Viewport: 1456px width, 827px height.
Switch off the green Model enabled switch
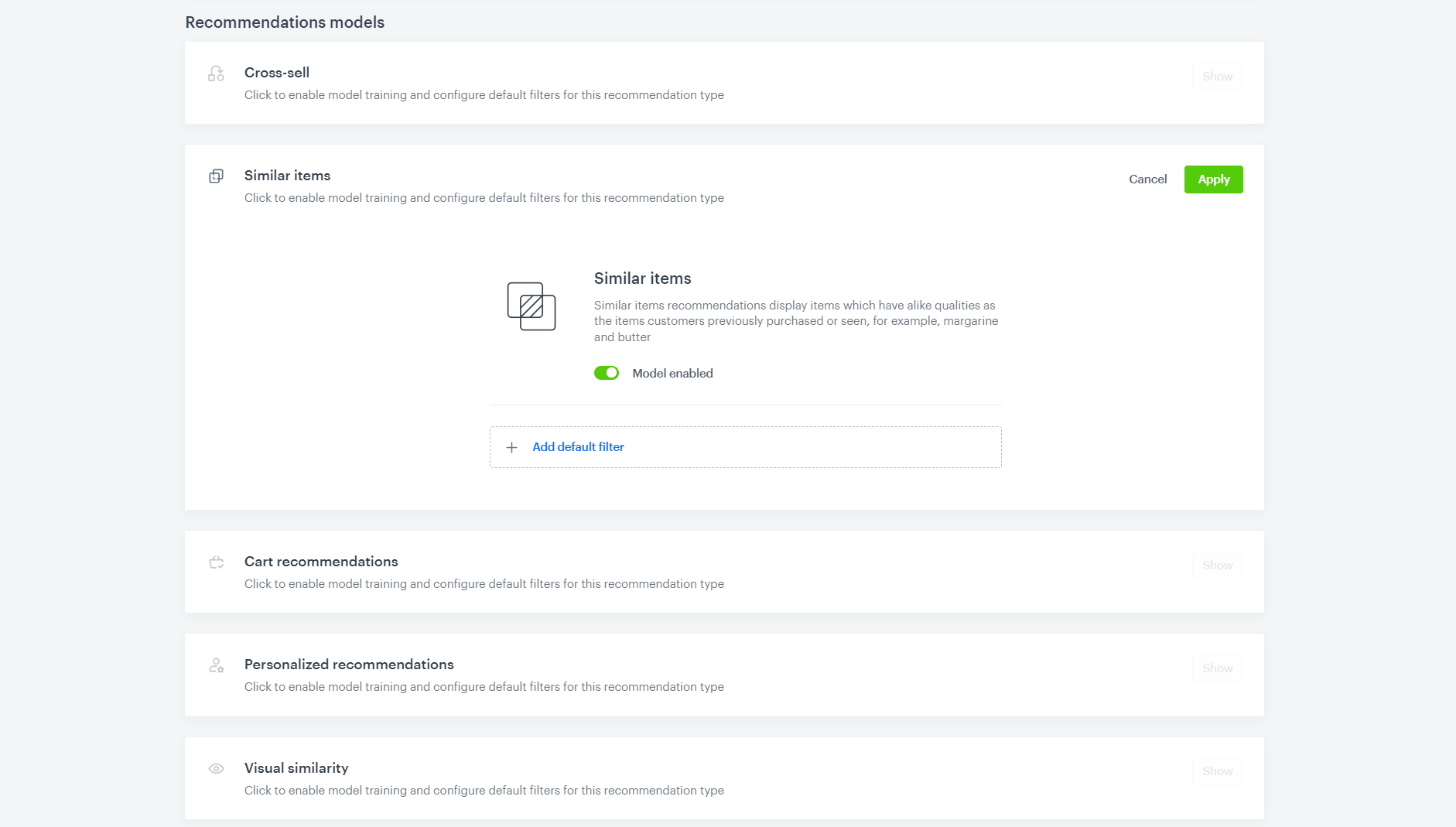pyautogui.click(x=607, y=373)
